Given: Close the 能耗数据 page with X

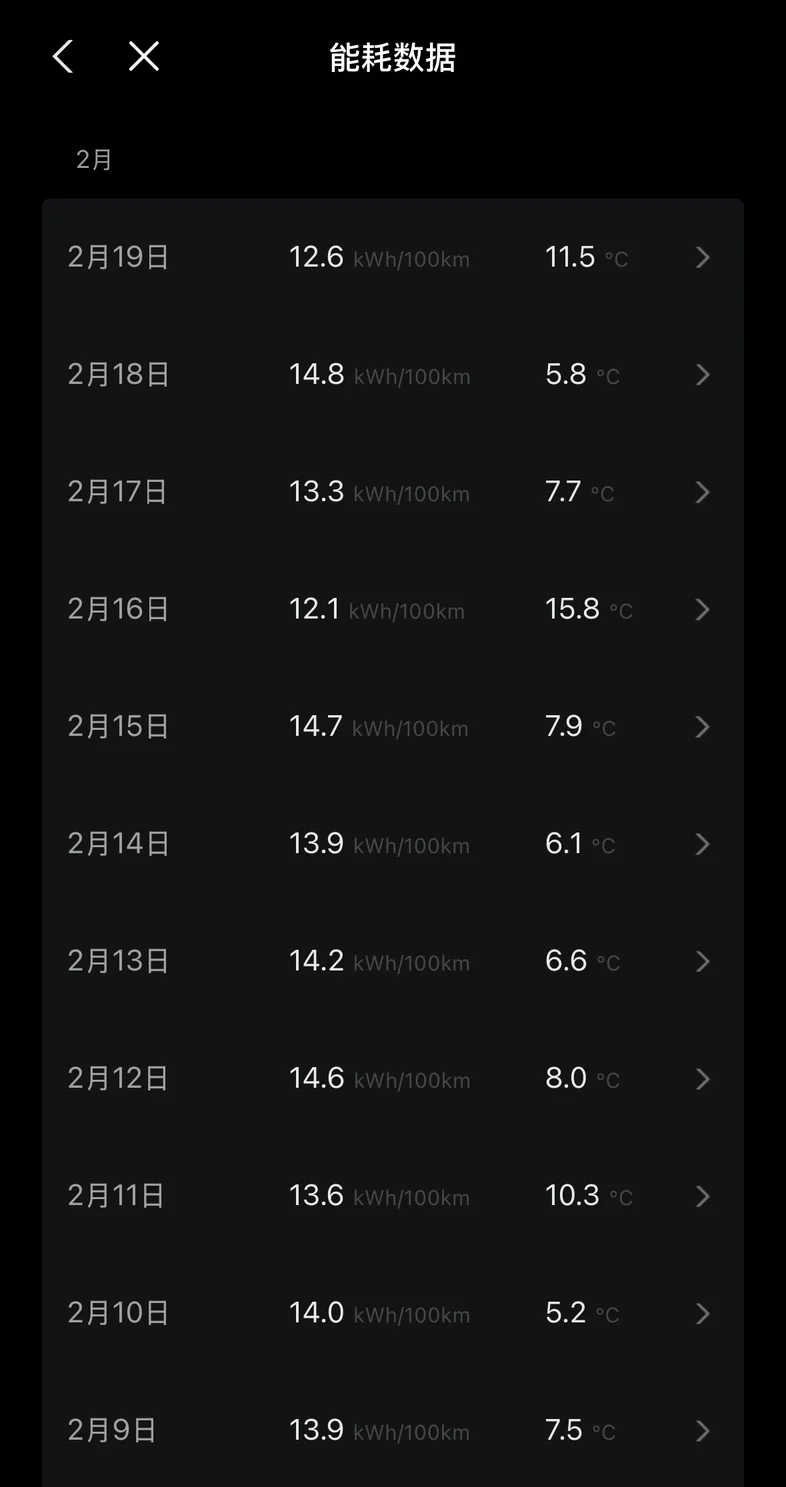Looking at the screenshot, I should [x=144, y=57].
